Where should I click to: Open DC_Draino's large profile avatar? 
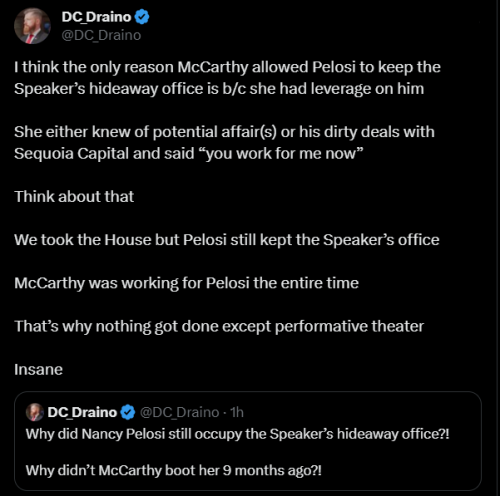pos(32,26)
